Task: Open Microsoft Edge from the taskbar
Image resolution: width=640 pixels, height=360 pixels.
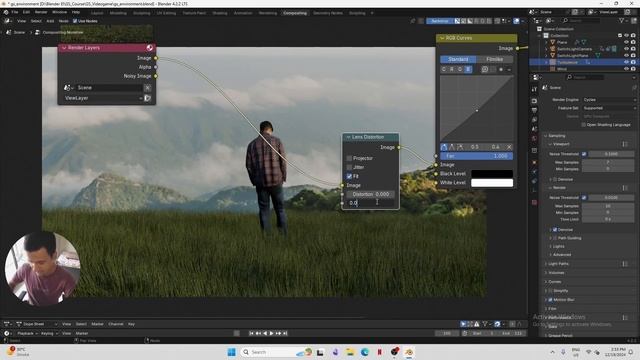Action: tap(365, 352)
